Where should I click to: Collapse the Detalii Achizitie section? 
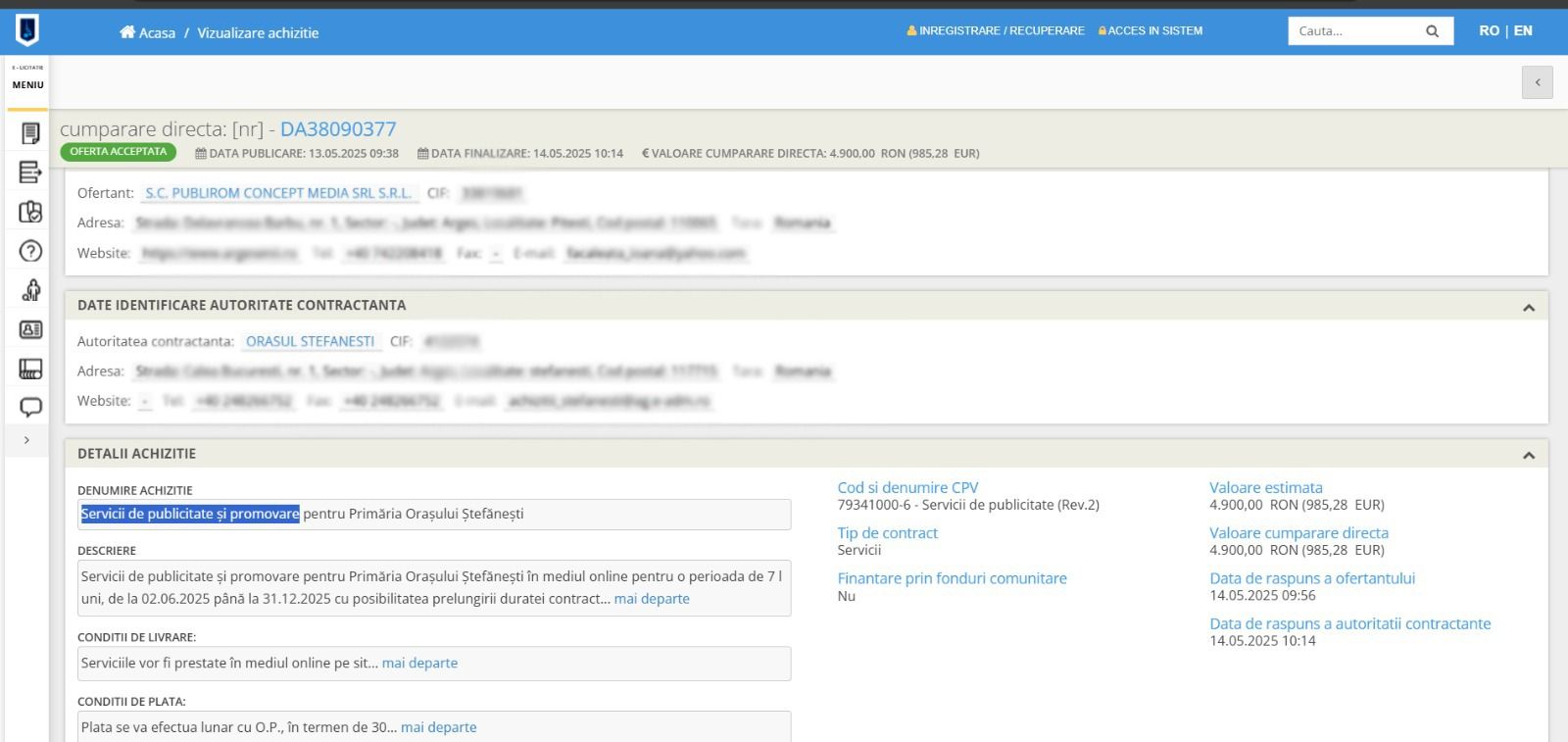tap(1528, 456)
